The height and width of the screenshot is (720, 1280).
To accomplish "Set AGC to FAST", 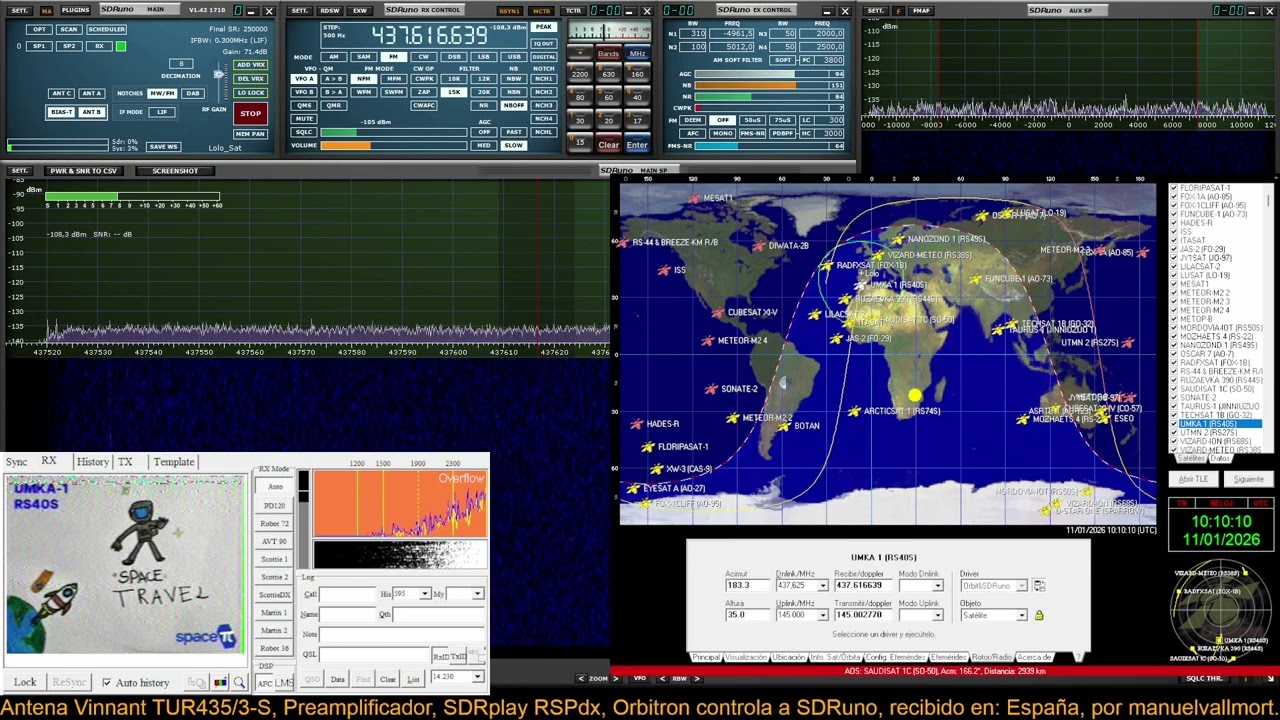I will [514, 132].
